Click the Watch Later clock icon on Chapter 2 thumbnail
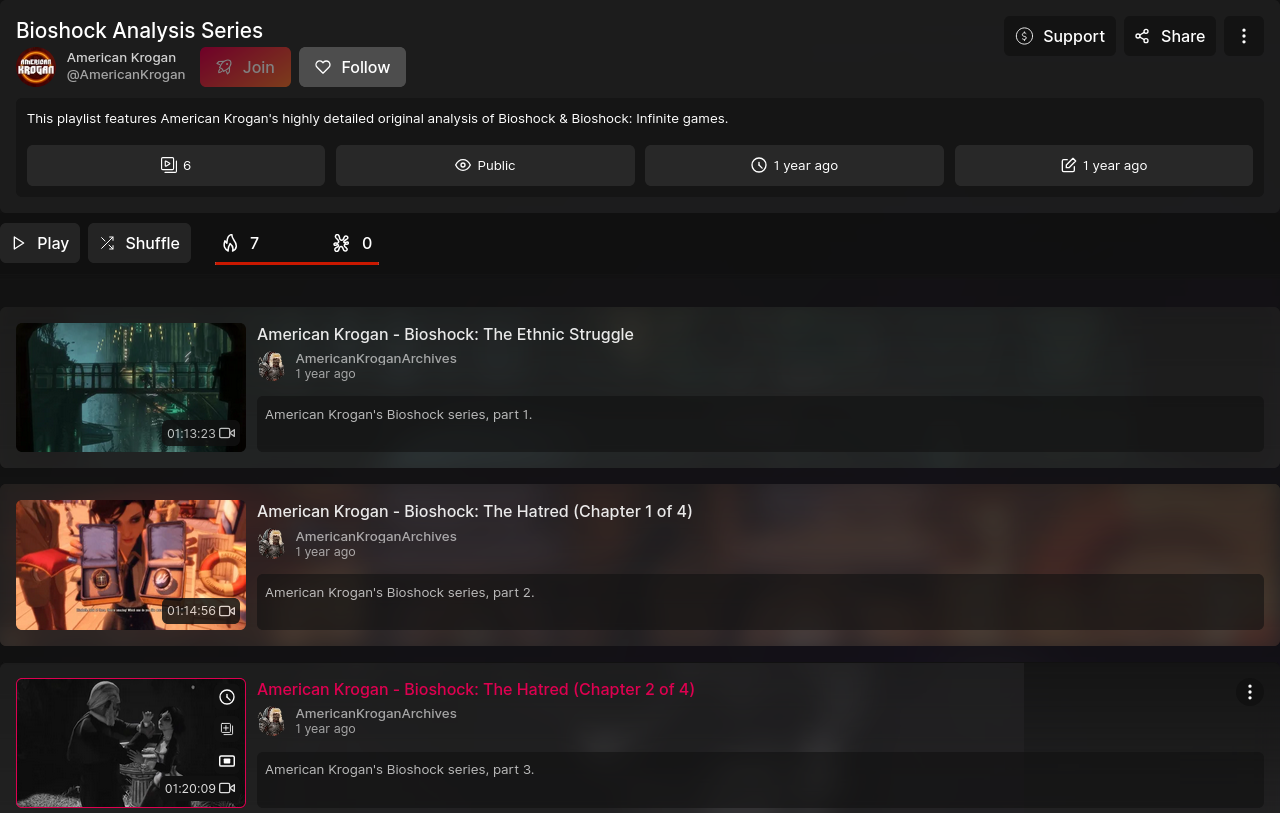Viewport: 1280px width, 813px height. click(x=227, y=697)
